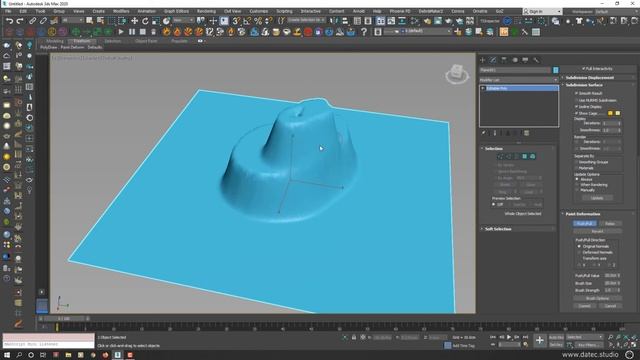Toggle the Percent Snap icon
The width and height of the screenshot is (640, 360).
258,20
